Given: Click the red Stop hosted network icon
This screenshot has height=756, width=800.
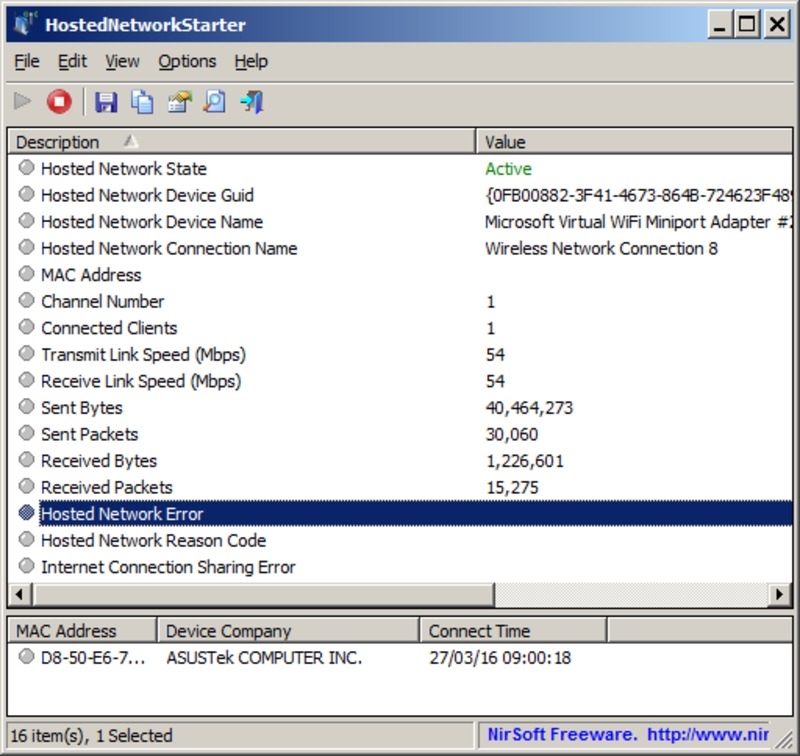Looking at the screenshot, I should click(59, 101).
